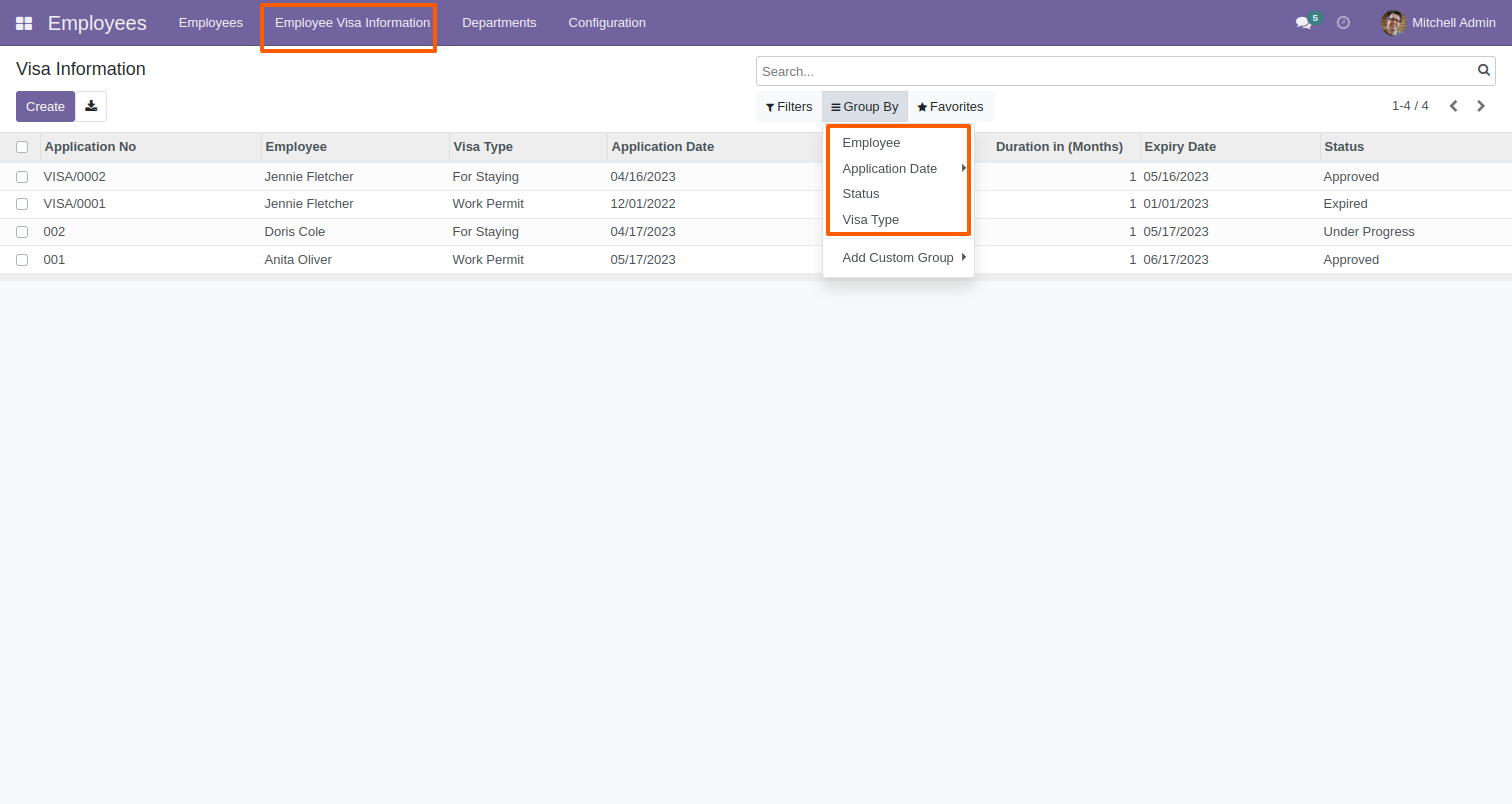Image resolution: width=1512 pixels, height=804 pixels.
Task: Select checkbox for application 001
Action: click(22, 260)
